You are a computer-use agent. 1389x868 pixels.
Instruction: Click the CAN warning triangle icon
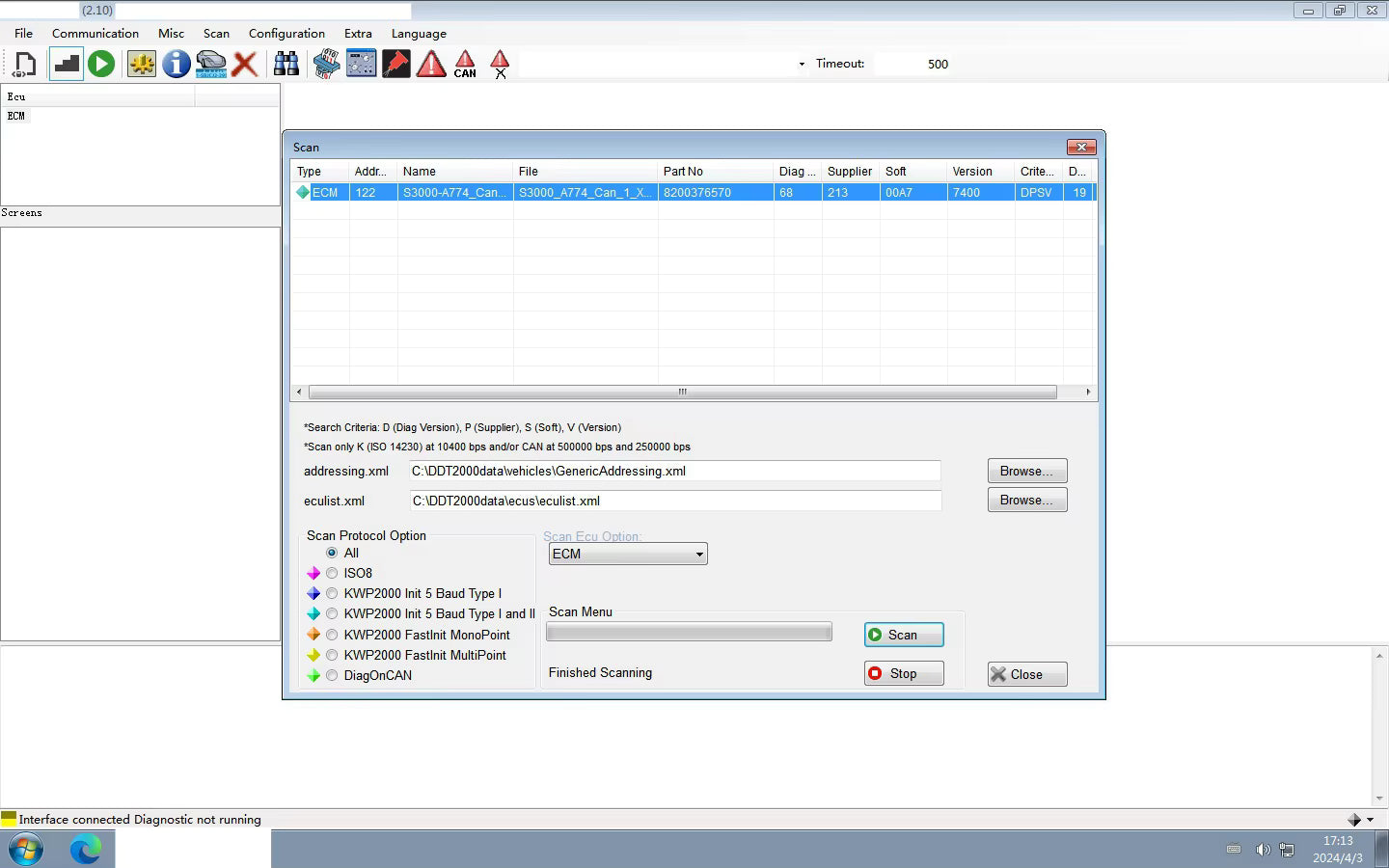(465, 65)
